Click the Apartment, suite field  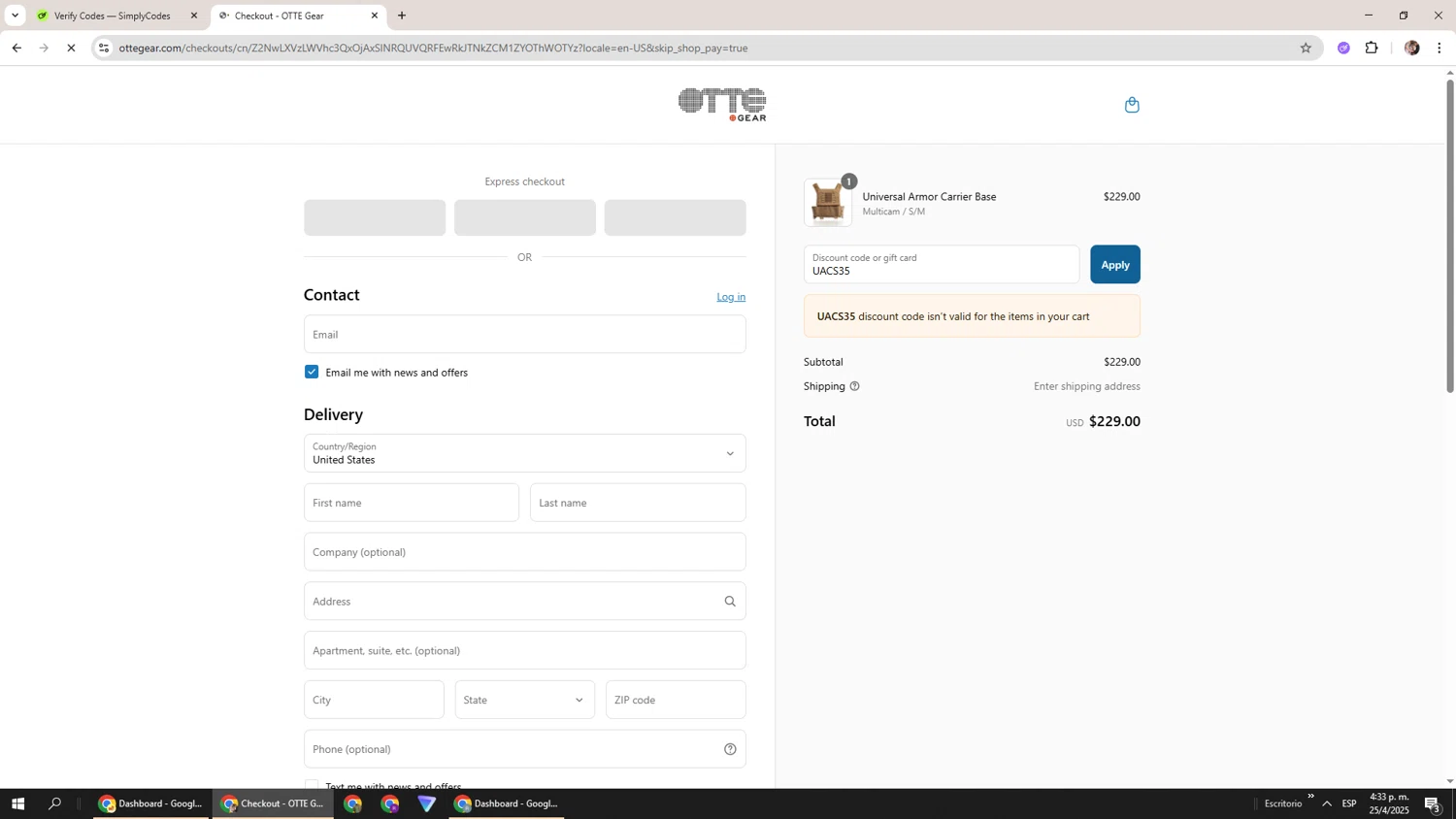525,650
